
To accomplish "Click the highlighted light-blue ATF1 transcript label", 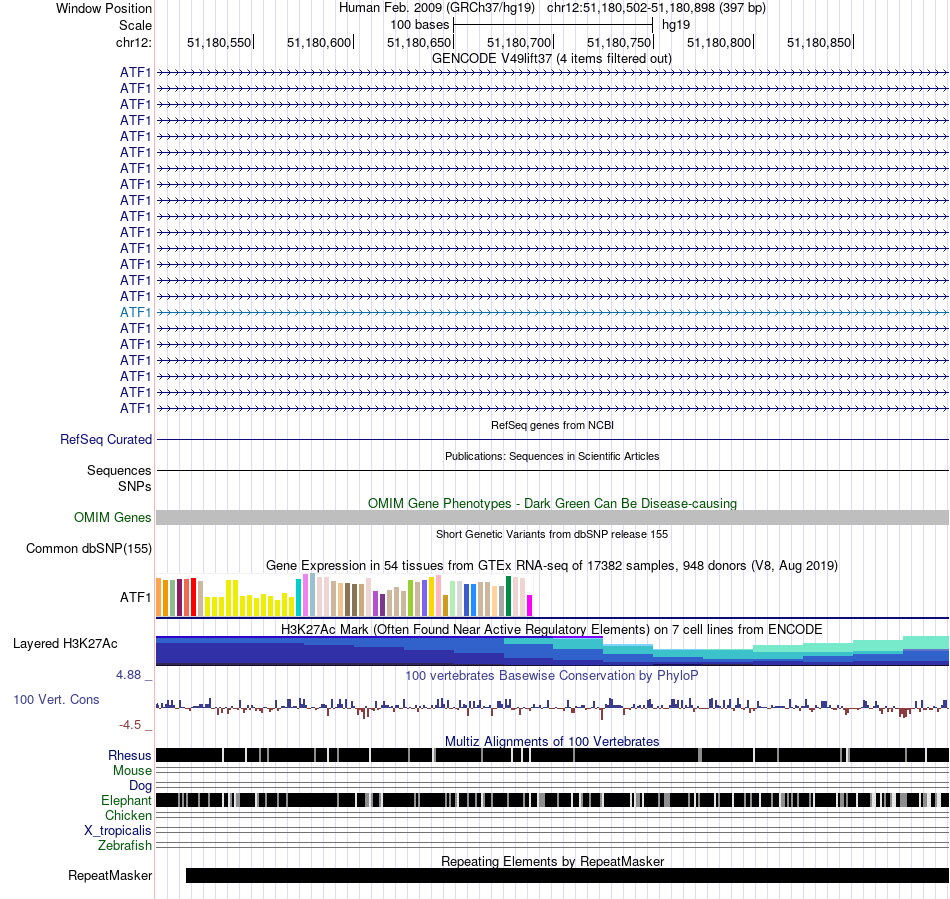I will (135, 312).
